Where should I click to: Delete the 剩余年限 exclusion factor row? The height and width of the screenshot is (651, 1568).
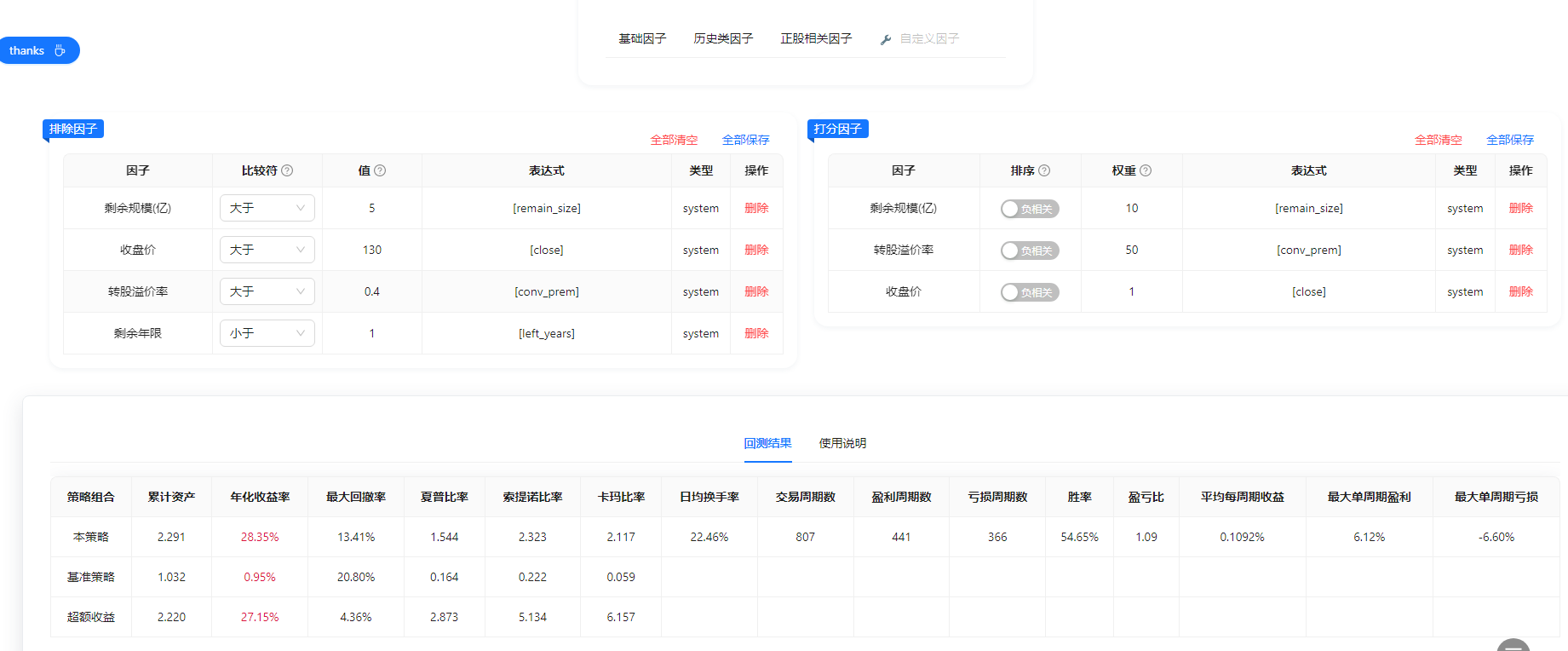pyautogui.click(x=756, y=333)
